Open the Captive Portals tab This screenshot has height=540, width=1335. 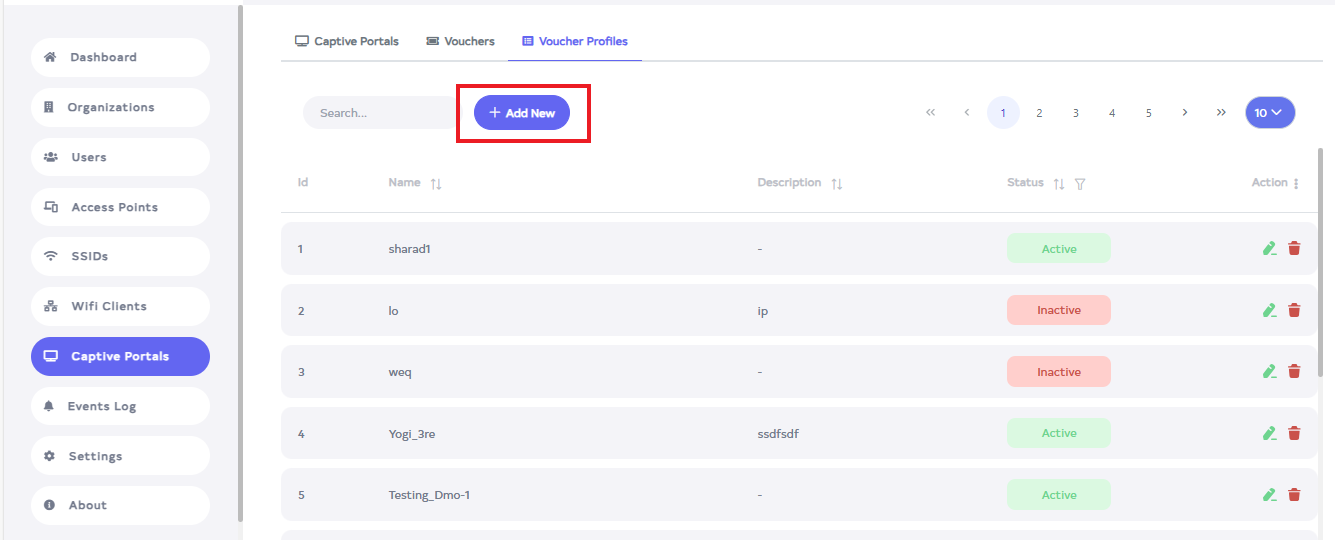tap(346, 41)
